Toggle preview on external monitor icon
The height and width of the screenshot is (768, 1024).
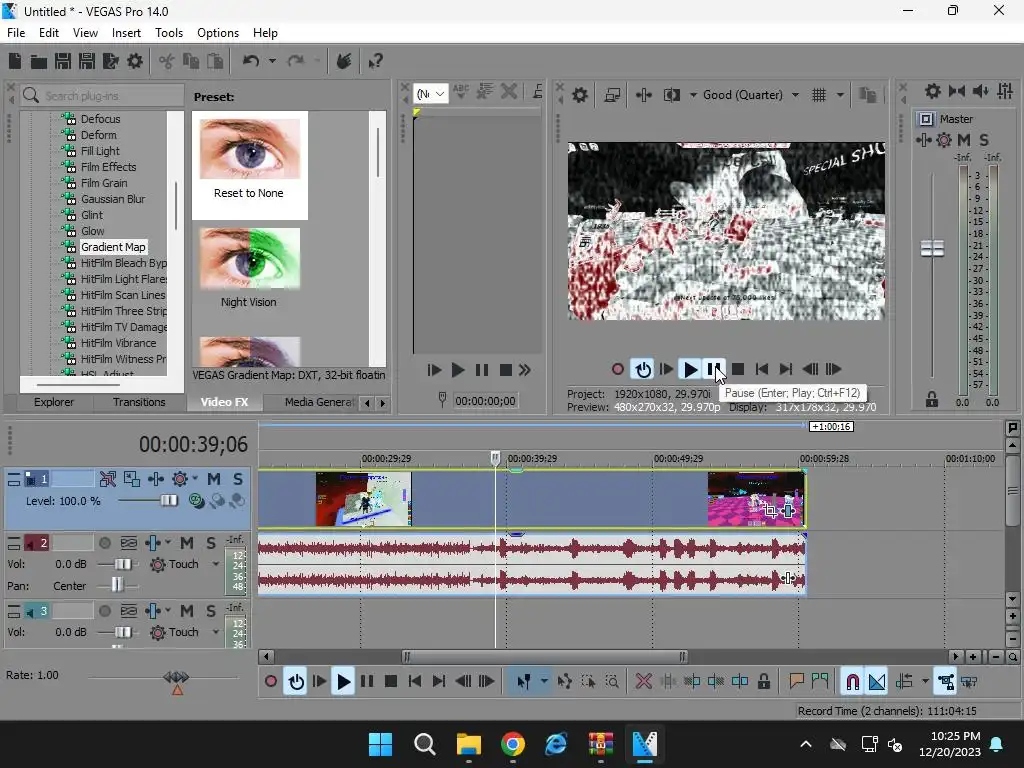(612, 95)
